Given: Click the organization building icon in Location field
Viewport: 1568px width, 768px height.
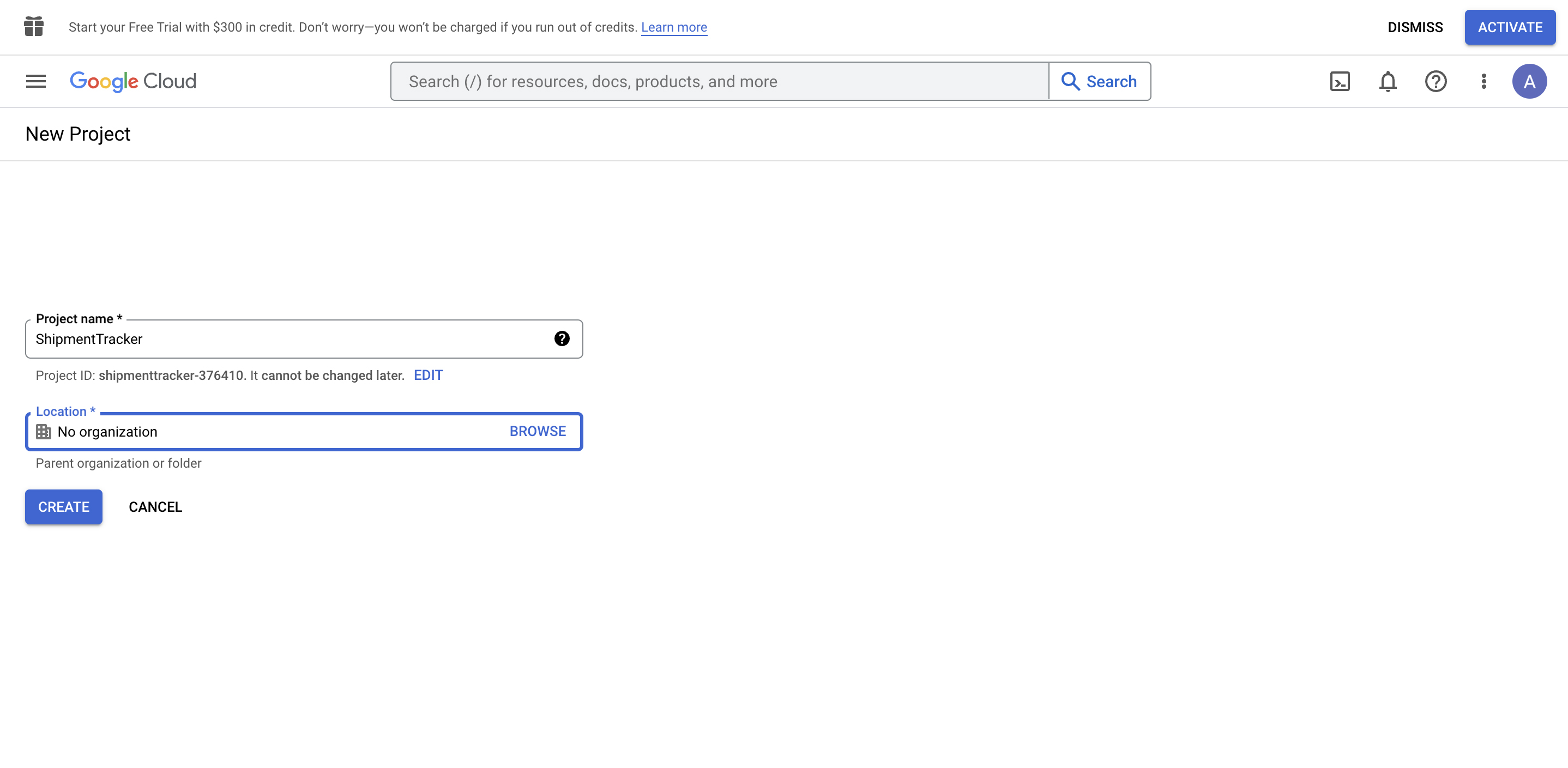Looking at the screenshot, I should [43, 432].
